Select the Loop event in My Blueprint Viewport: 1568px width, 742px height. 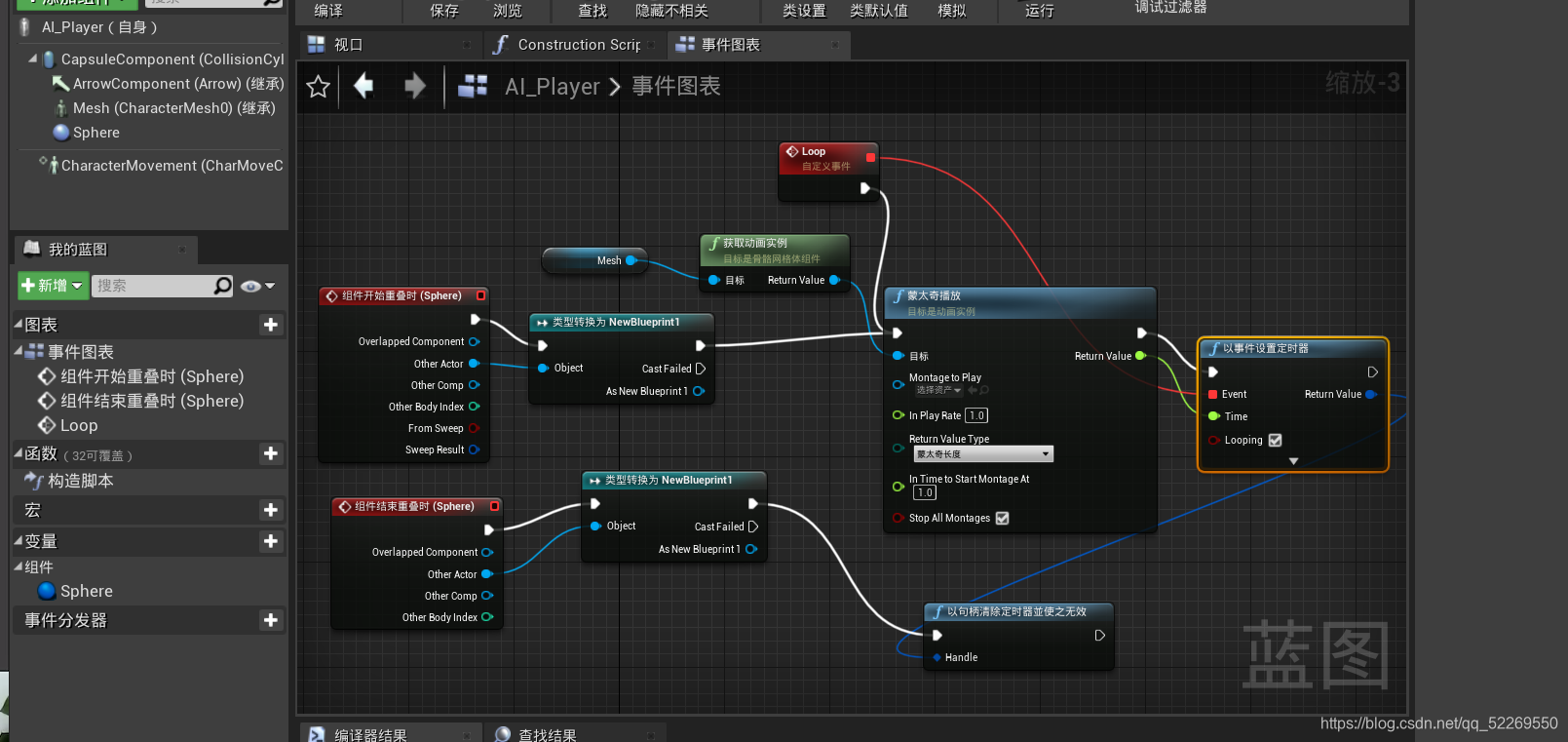pos(79,425)
